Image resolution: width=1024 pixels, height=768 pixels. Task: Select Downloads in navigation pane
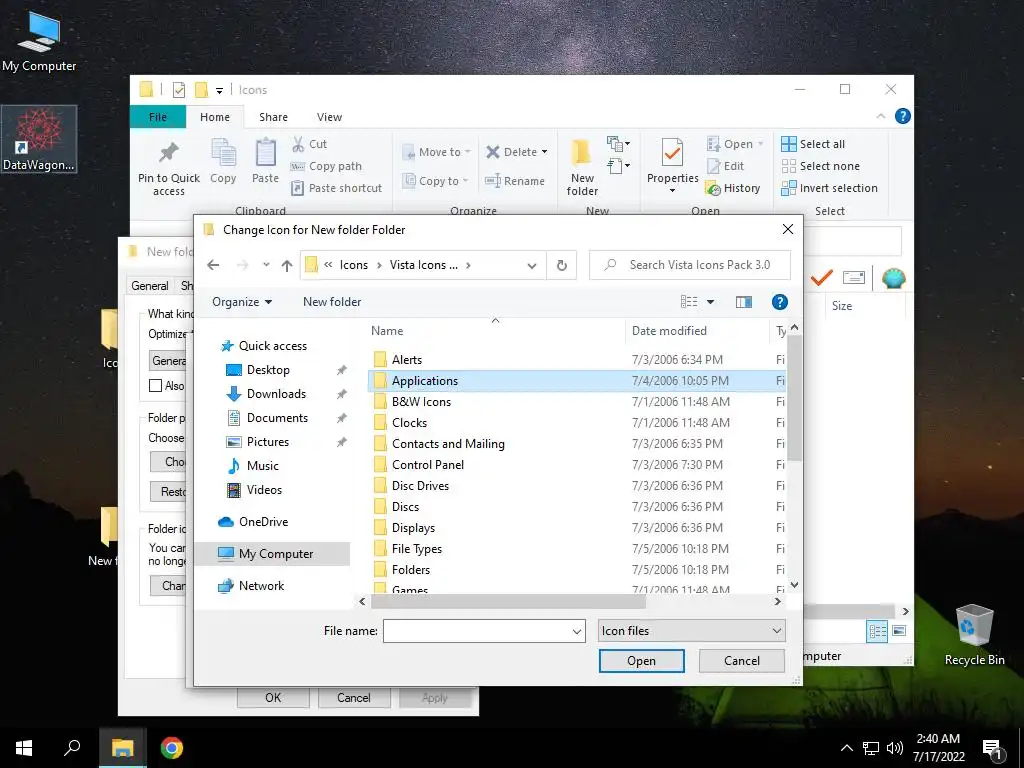pyautogui.click(x=276, y=394)
